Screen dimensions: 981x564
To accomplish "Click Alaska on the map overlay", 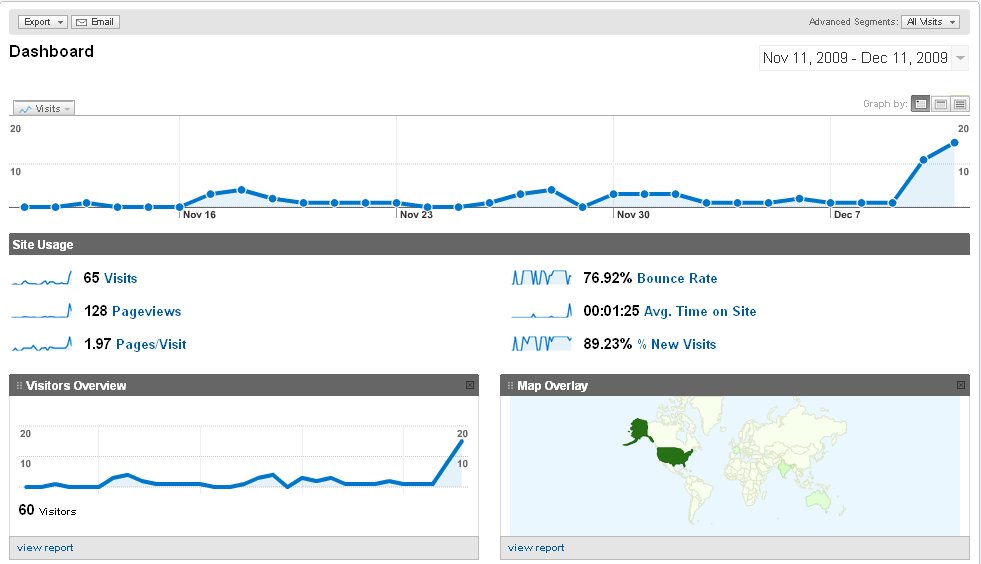I will pos(639,431).
